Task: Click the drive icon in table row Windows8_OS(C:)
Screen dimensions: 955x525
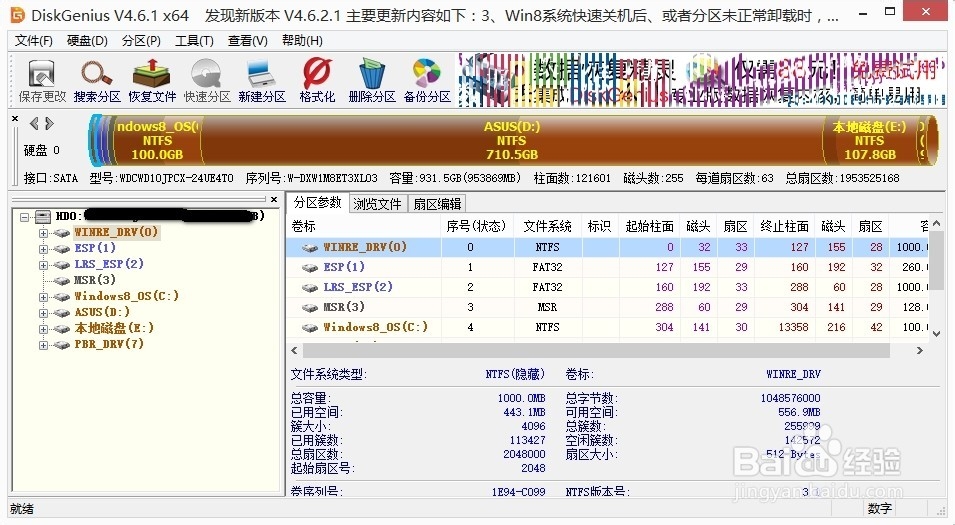Action: [310, 328]
